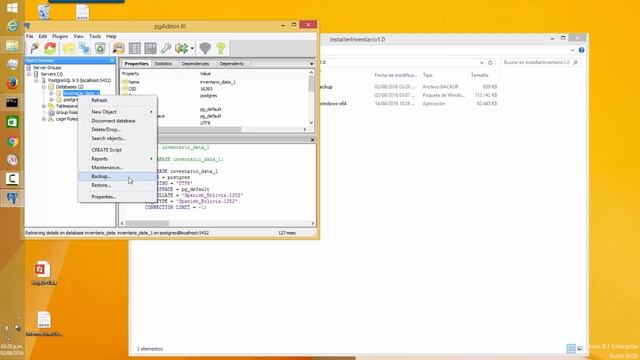This screenshot has width=640, height=360.
Task: Open the View menu in pgAdmin
Action: pyautogui.click(x=78, y=36)
